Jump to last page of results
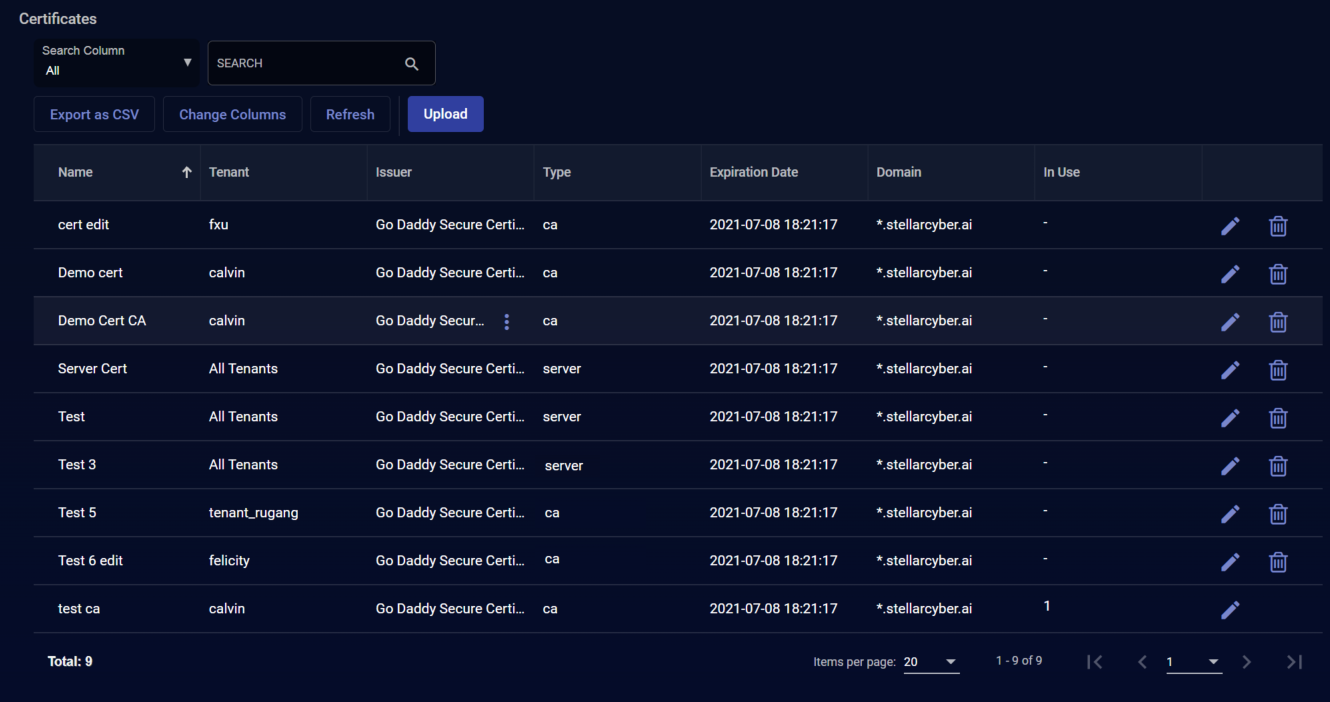 [1294, 662]
